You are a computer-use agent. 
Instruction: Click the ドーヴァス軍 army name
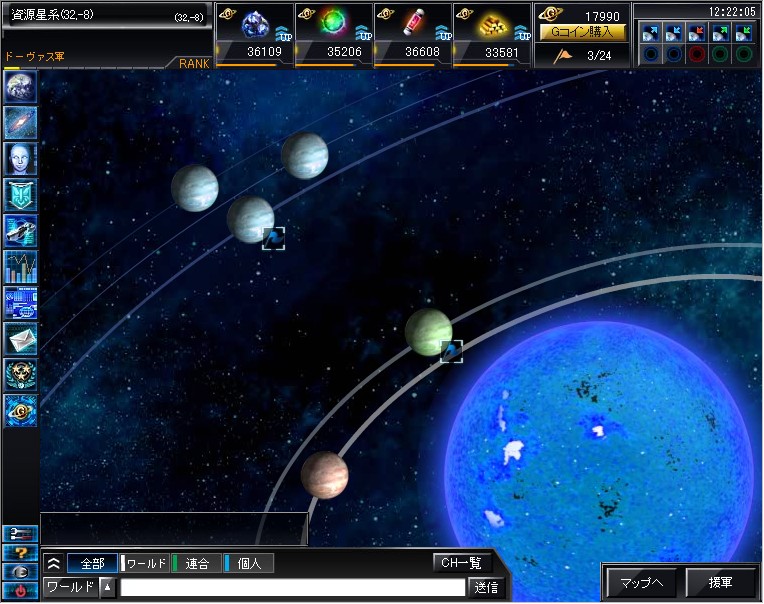34,57
